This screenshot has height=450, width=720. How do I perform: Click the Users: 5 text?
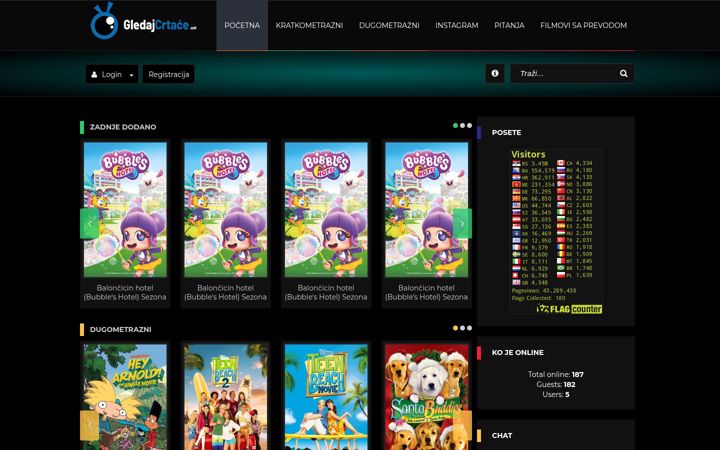(556, 394)
